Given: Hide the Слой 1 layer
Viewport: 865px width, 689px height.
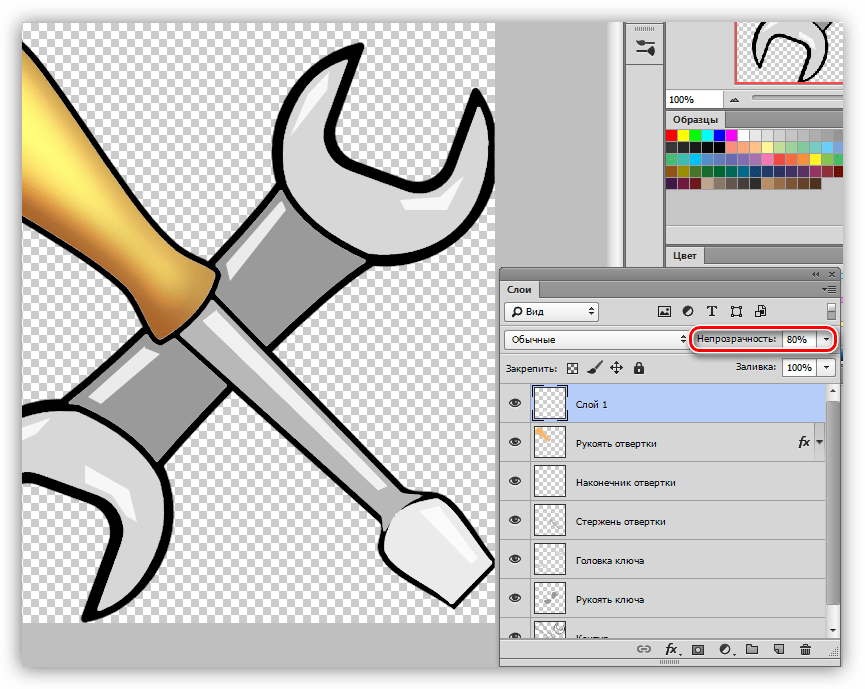Looking at the screenshot, I should (x=515, y=403).
